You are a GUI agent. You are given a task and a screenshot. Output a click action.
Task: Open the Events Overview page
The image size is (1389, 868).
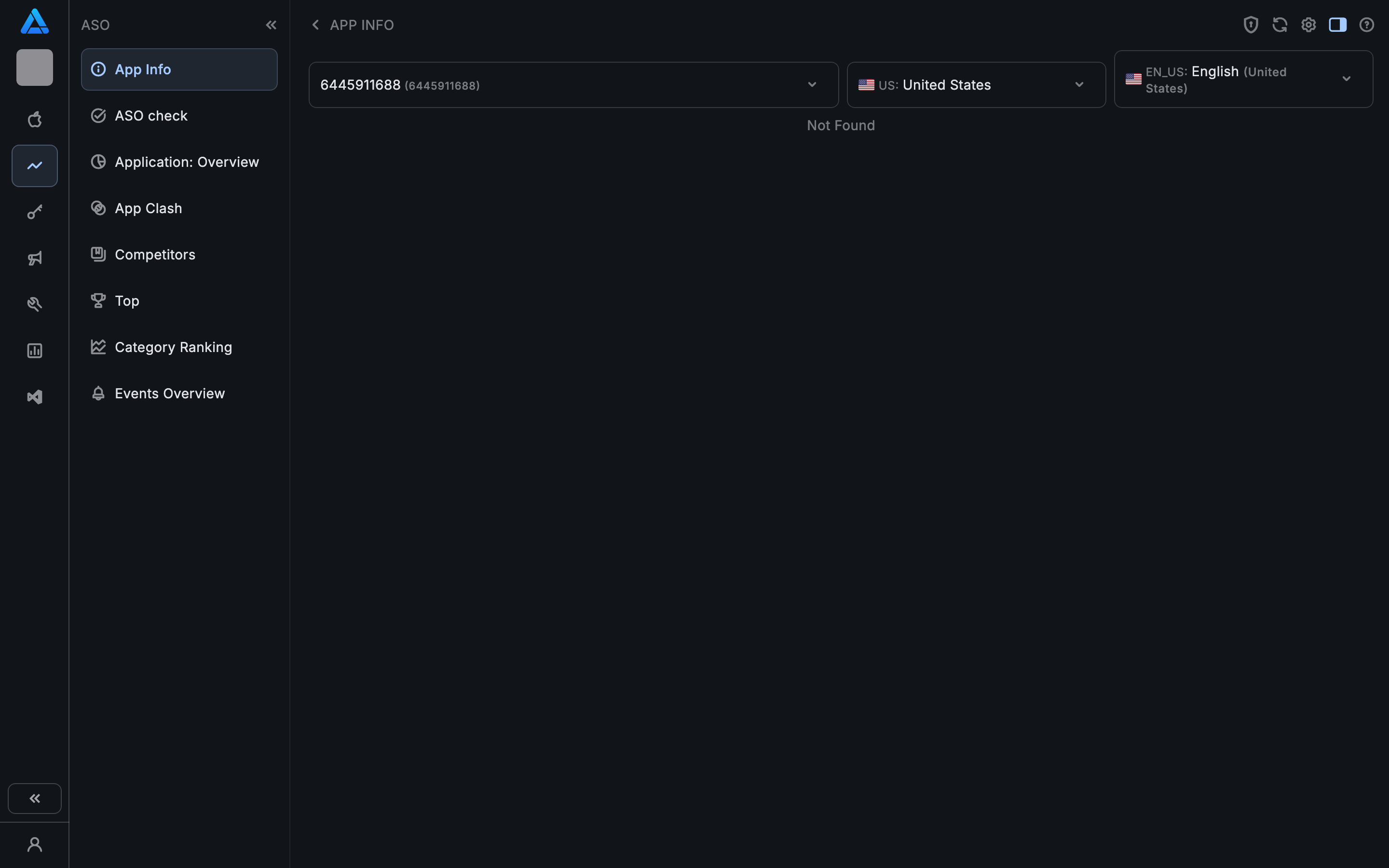(x=169, y=393)
